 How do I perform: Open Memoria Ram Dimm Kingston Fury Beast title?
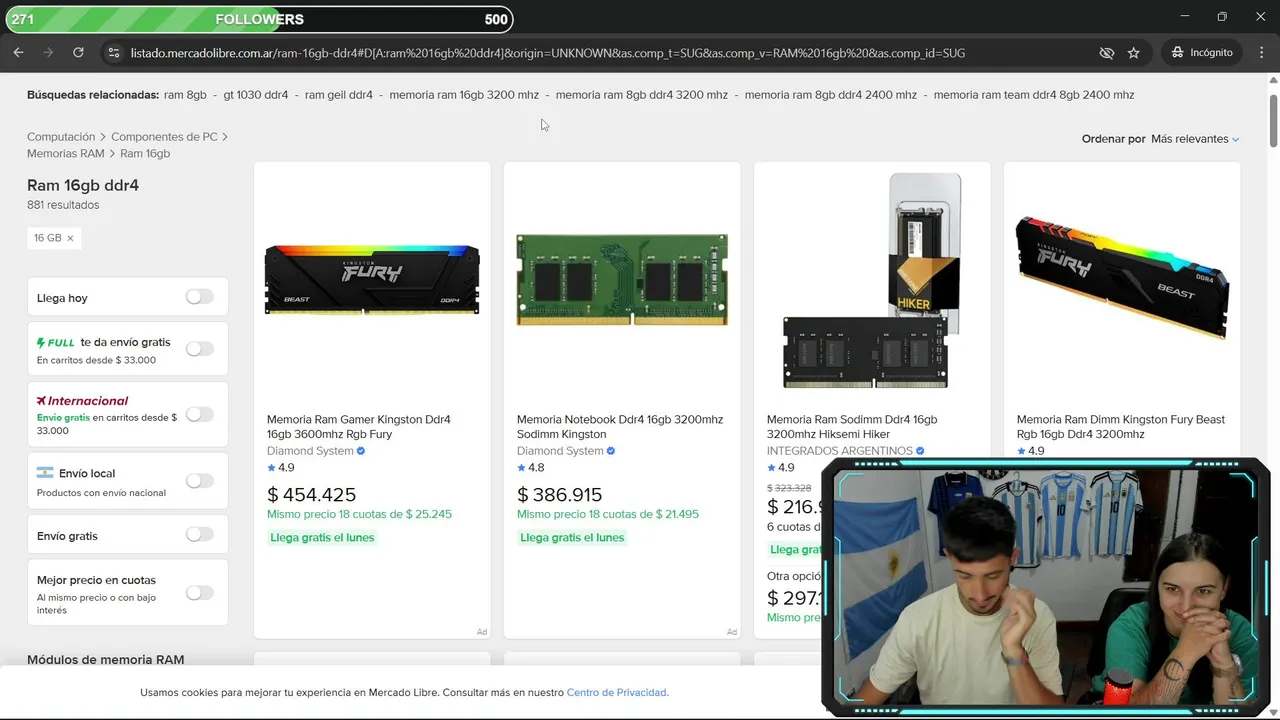[x=1121, y=427]
